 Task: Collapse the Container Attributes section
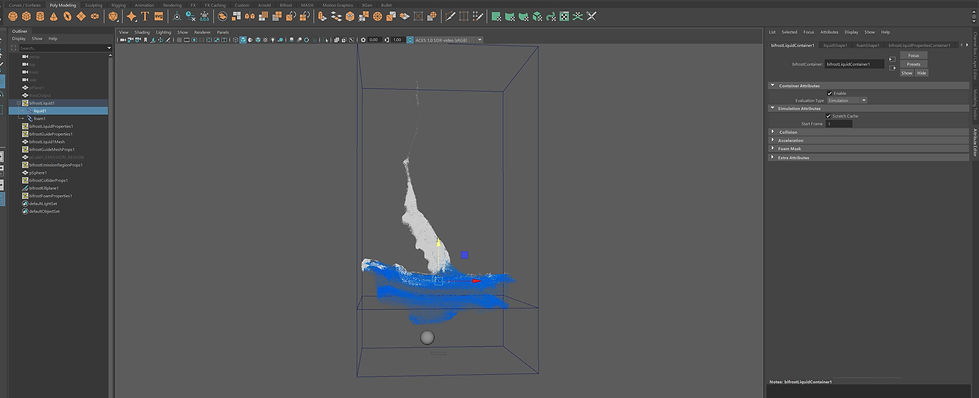point(772,85)
